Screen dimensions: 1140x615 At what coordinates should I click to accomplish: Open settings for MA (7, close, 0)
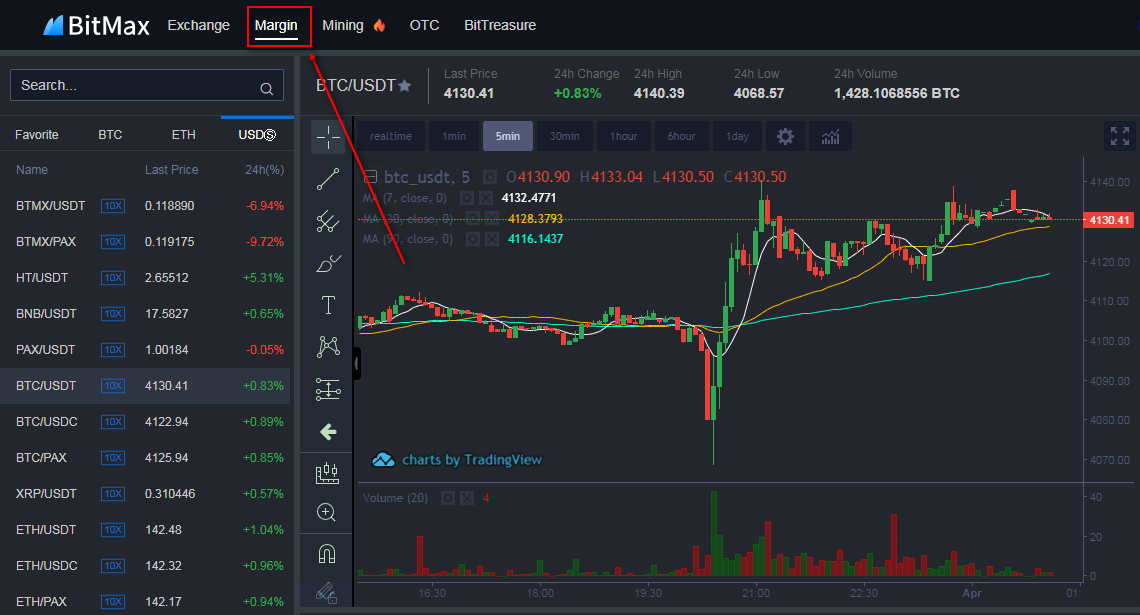[467, 198]
